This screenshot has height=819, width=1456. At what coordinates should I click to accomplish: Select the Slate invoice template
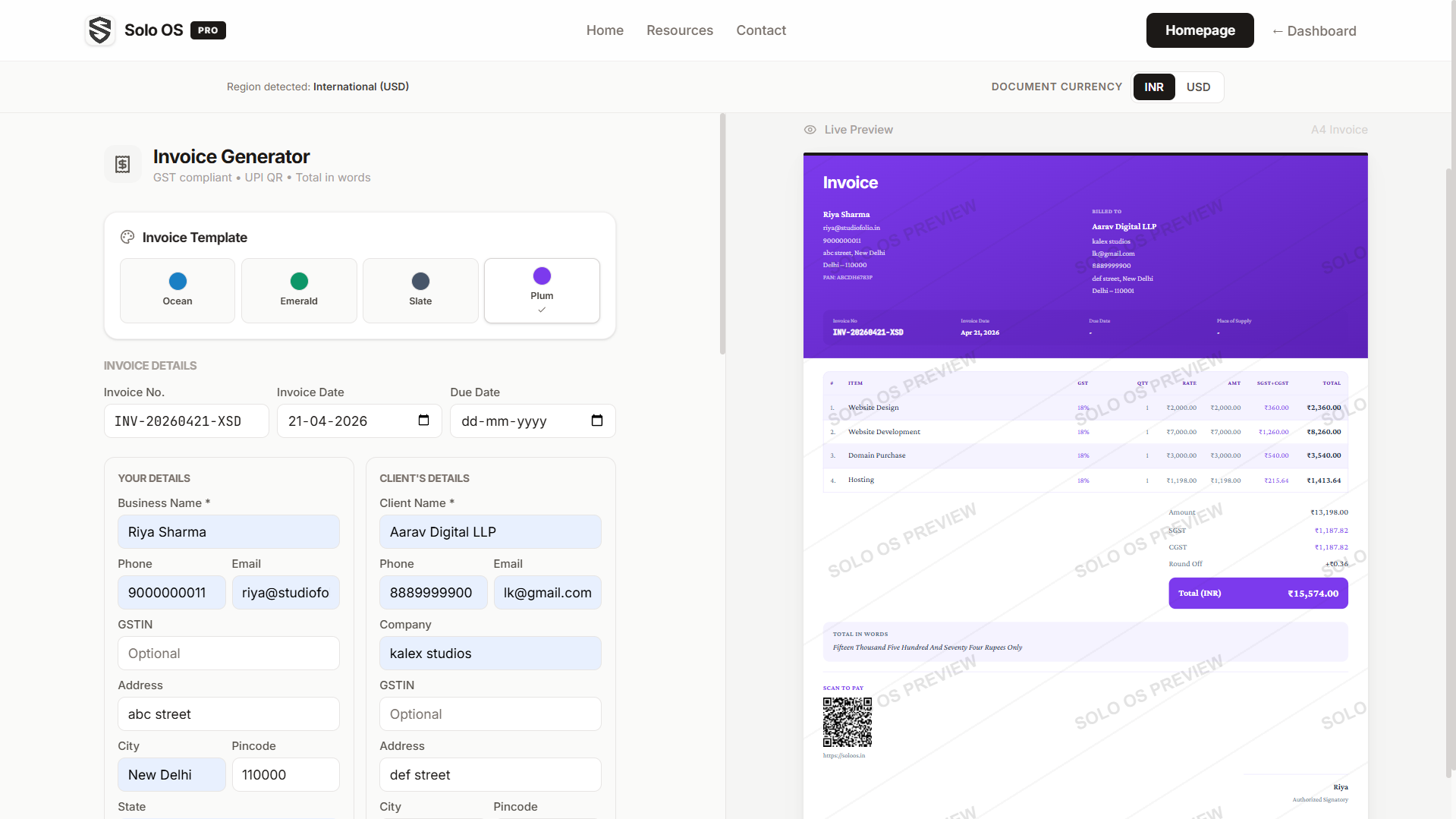click(x=420, y=290)
